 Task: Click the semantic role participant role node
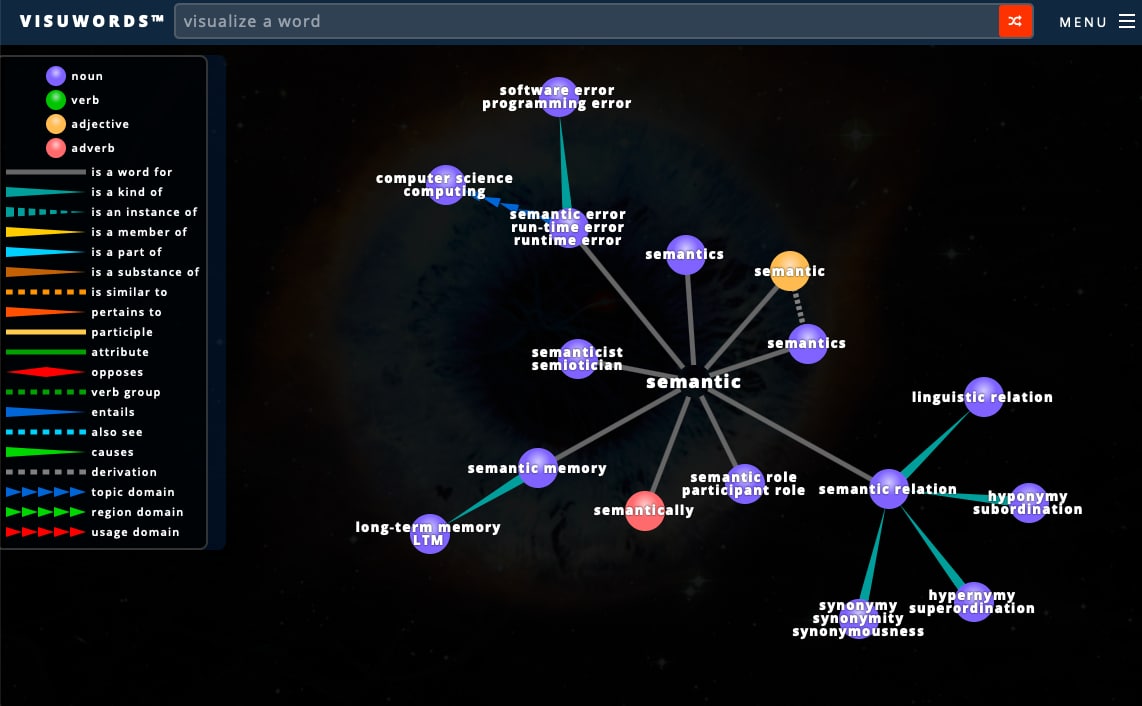pos(744,484)
